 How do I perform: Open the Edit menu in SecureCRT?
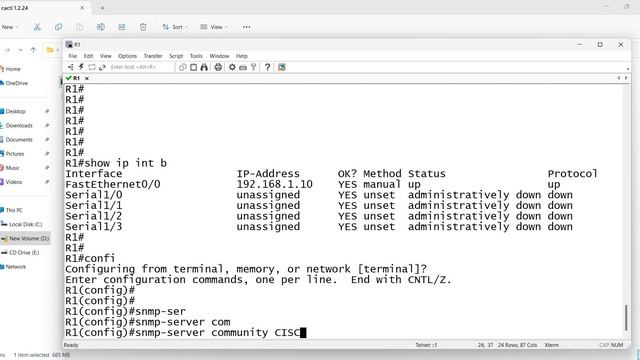pyautogui.click(x=89, y=56)
